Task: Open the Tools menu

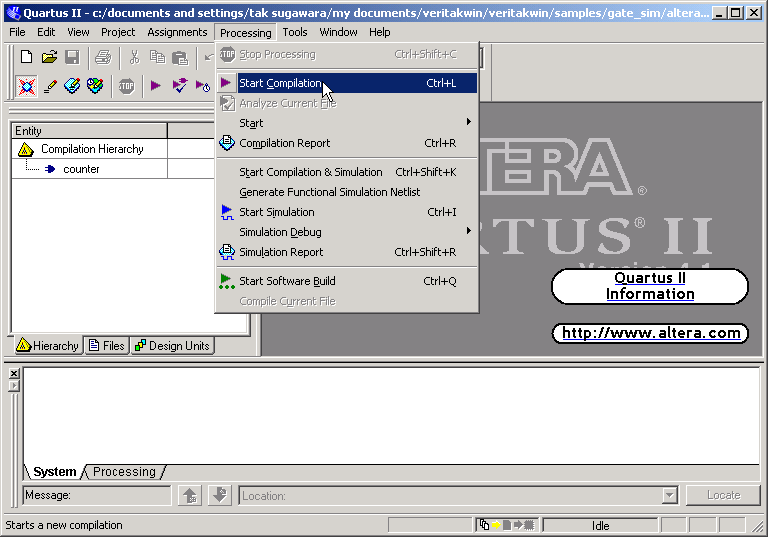Action: pyautogui.click(x=295, y=32)
